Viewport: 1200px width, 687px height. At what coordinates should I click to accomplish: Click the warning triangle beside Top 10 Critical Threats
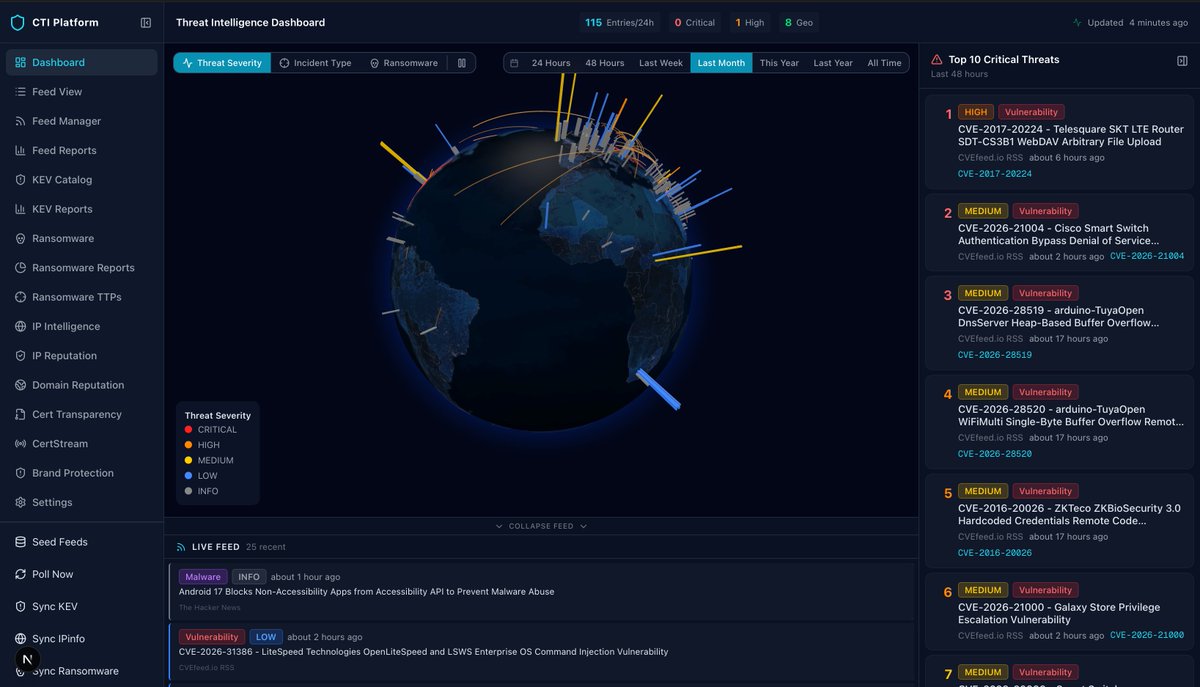[x=937, y=60]
